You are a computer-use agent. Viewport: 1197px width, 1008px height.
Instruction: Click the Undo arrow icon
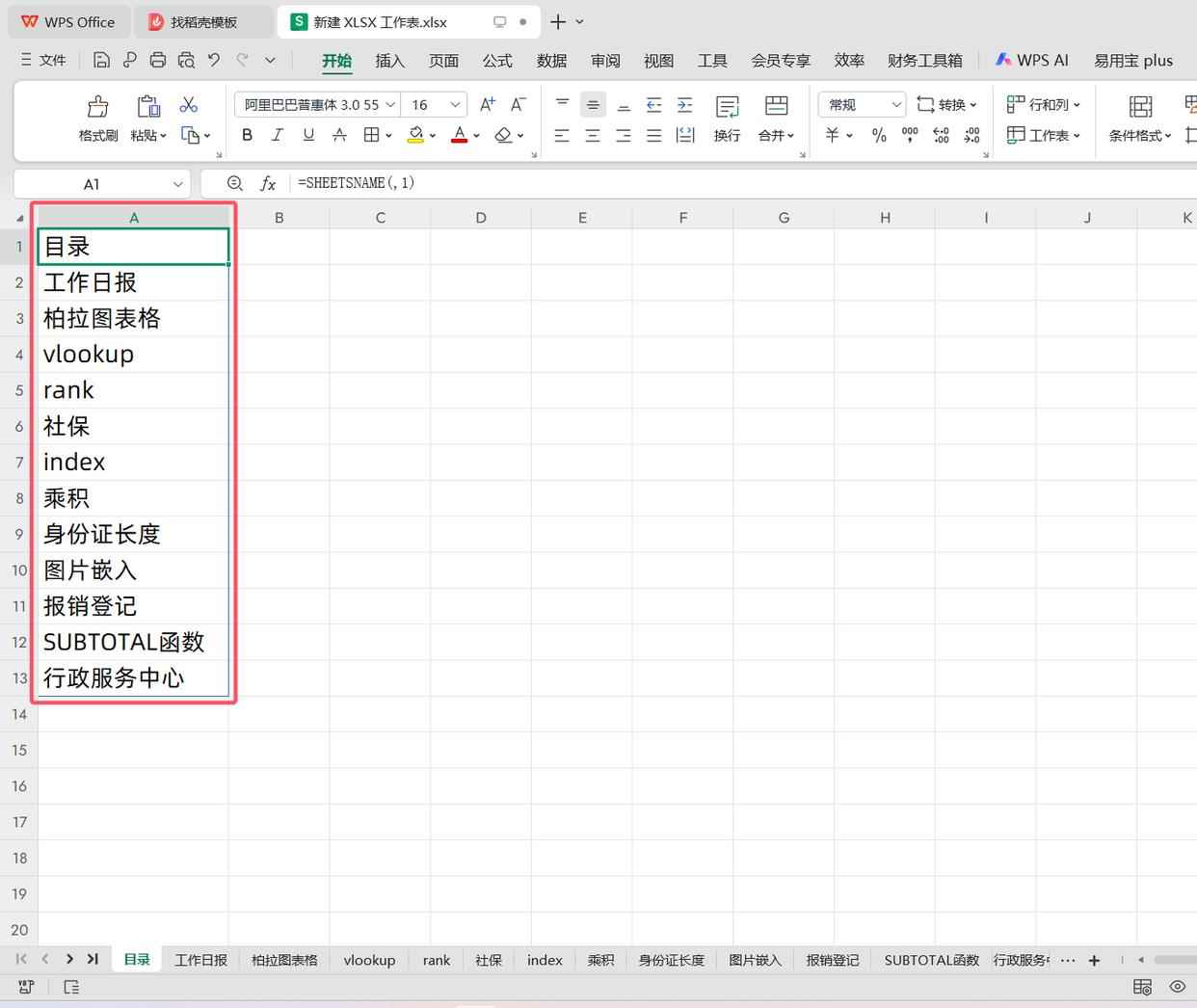[x=214, y=60]
